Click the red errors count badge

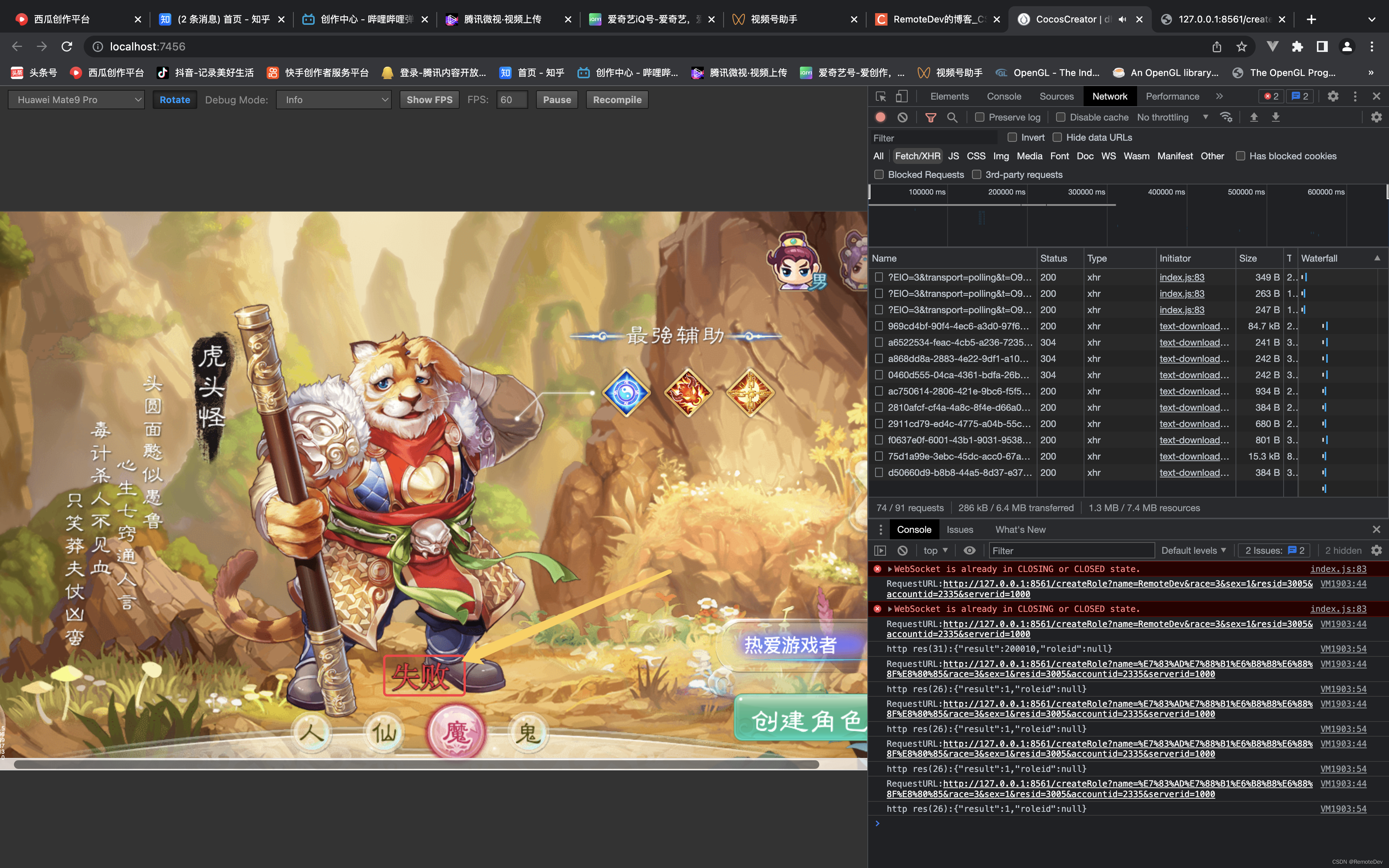tap(1271, 96)
